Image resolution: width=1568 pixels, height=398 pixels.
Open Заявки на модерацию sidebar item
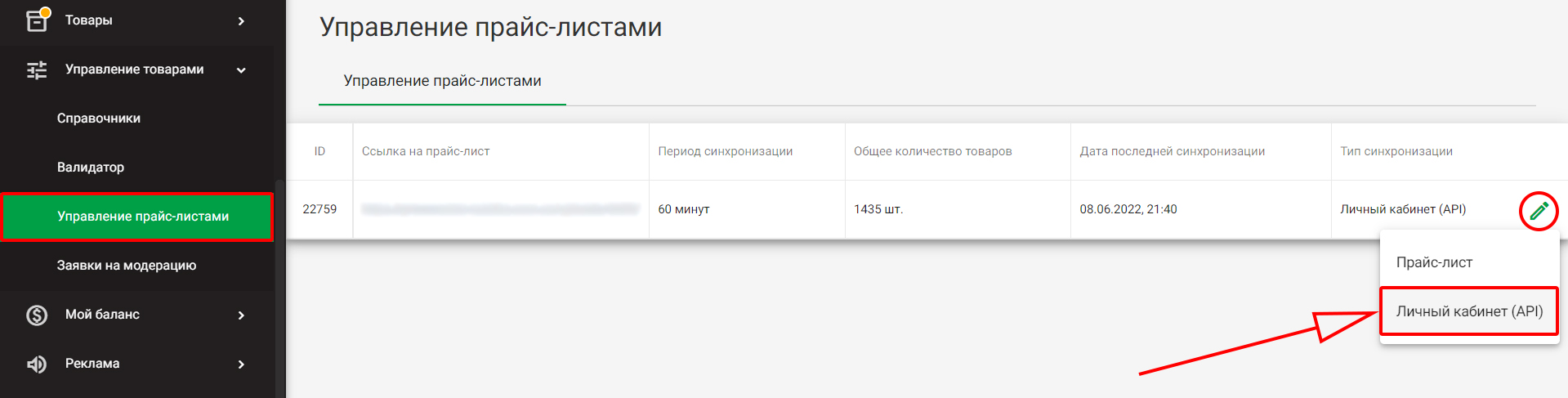pyautogui.click(x=127, y=266)
